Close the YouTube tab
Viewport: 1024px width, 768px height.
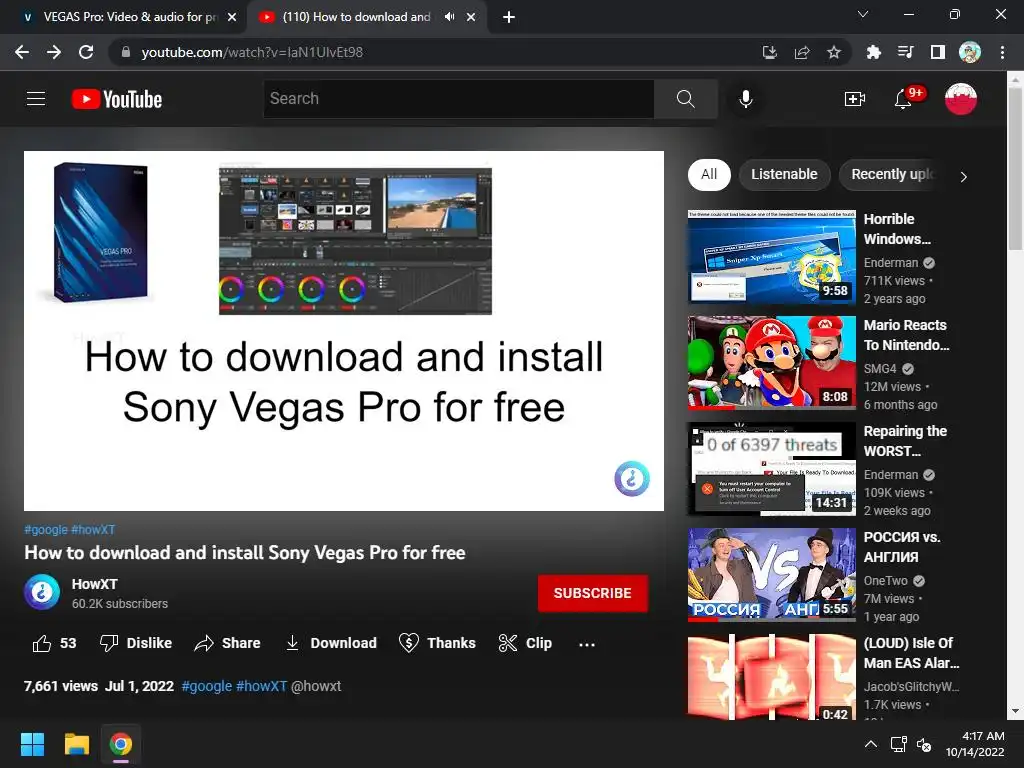click(471, 17)
